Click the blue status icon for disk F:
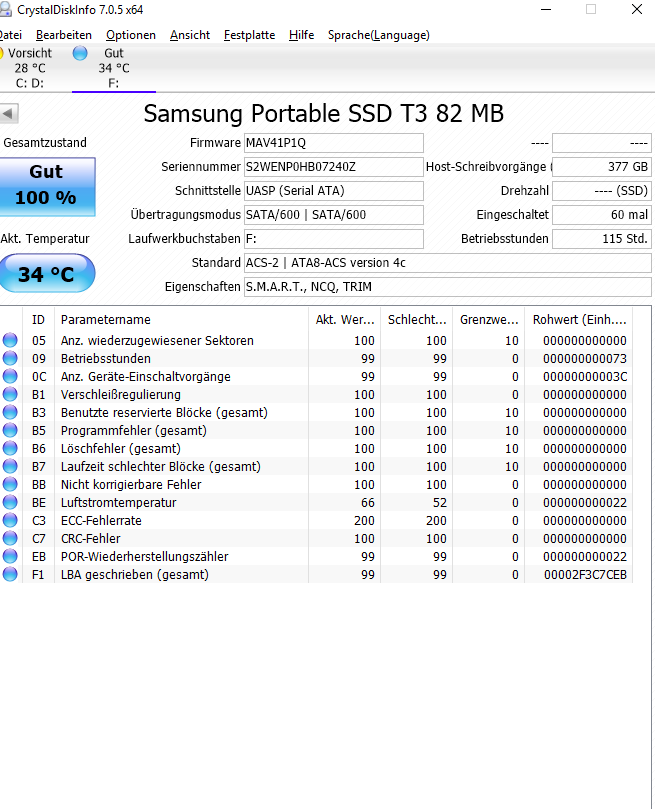The width and height of the screenshot is (655, 809). pos(80,53)
